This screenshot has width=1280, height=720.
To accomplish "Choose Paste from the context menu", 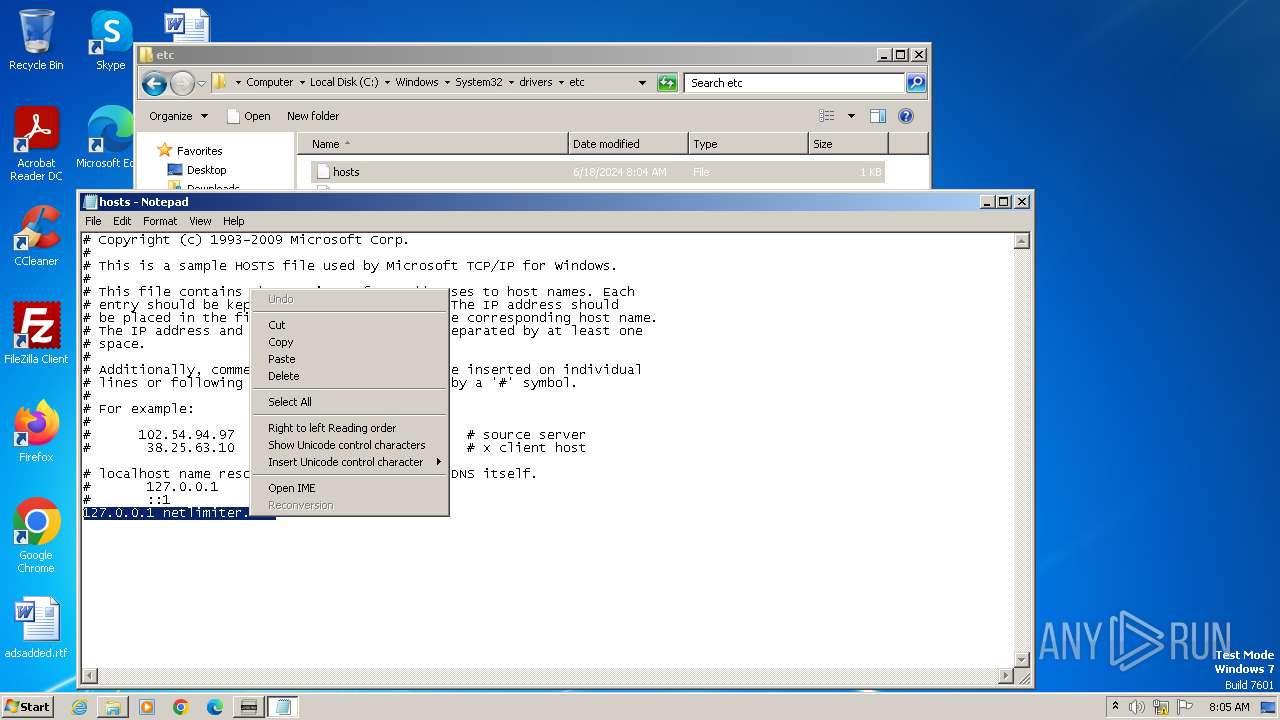I will [x=348, y=359].
